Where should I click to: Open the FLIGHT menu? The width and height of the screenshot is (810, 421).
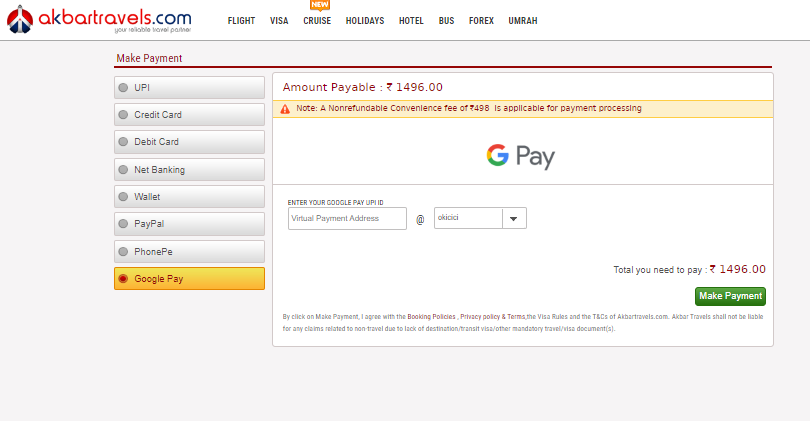coord(241,21)
